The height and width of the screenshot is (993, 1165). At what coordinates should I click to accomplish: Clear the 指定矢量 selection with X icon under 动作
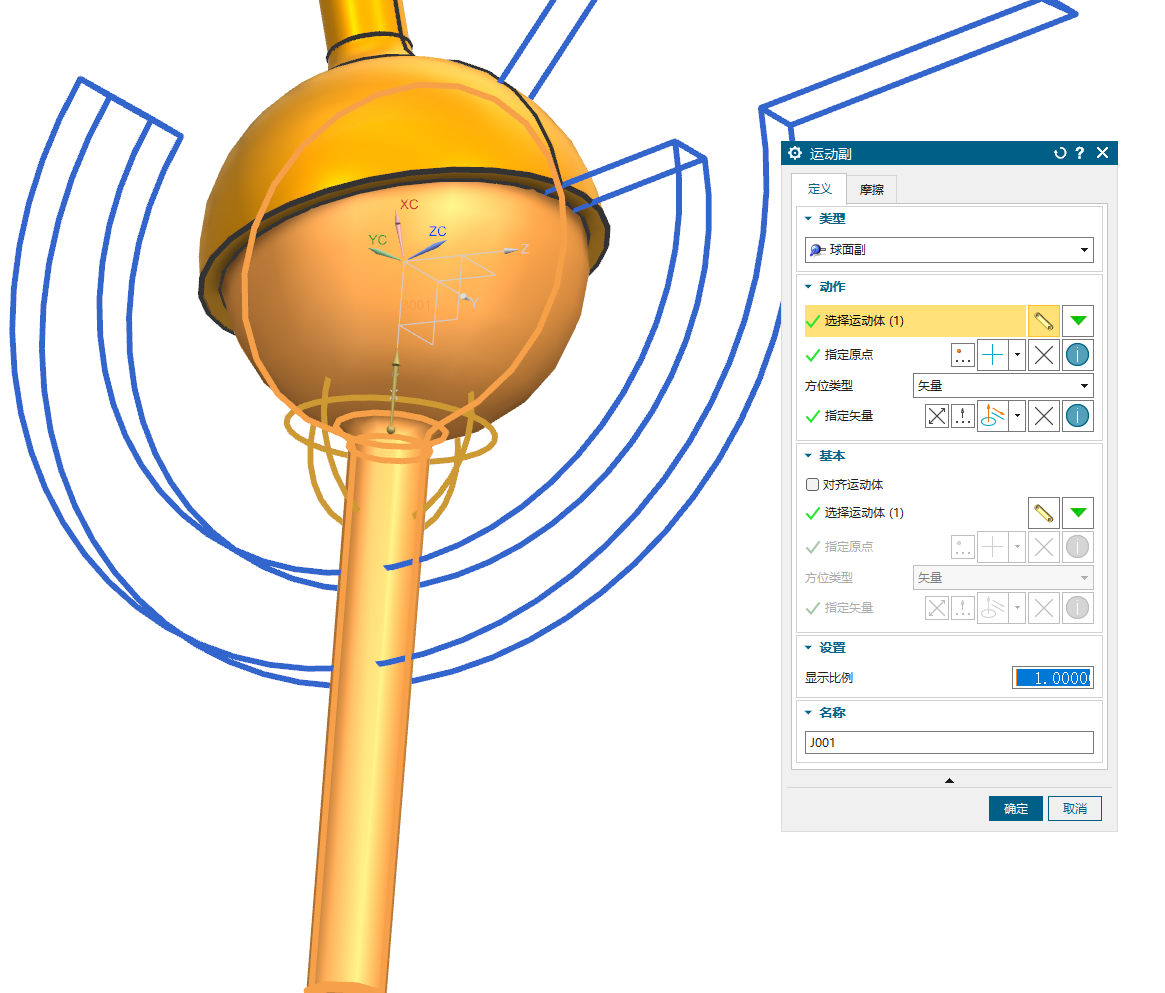point(1044,416)
